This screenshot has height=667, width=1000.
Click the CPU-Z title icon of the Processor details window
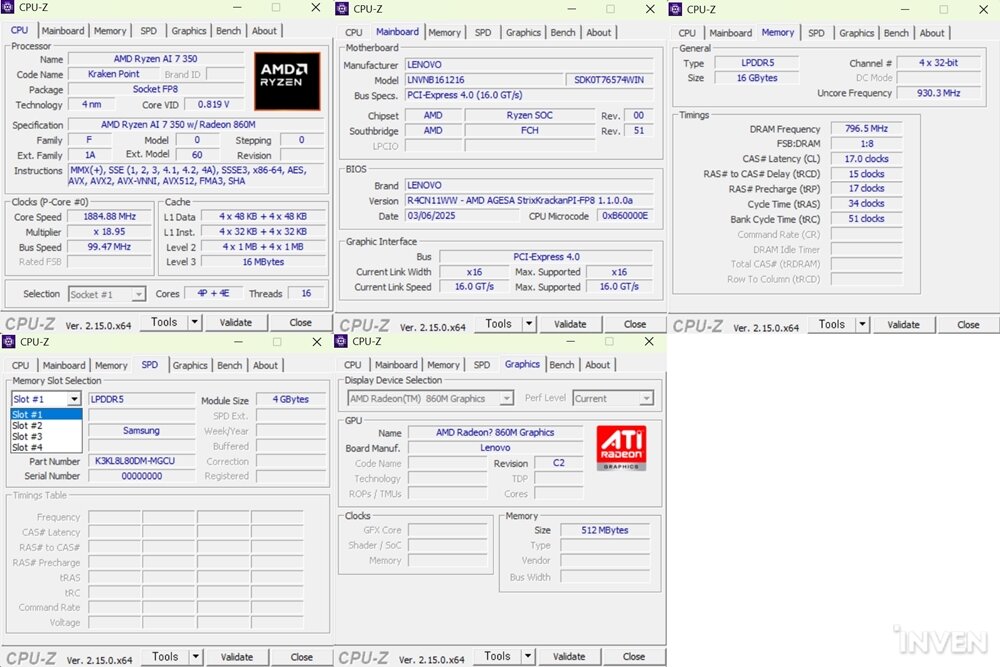pyautogui.click(x=9, y=8)
